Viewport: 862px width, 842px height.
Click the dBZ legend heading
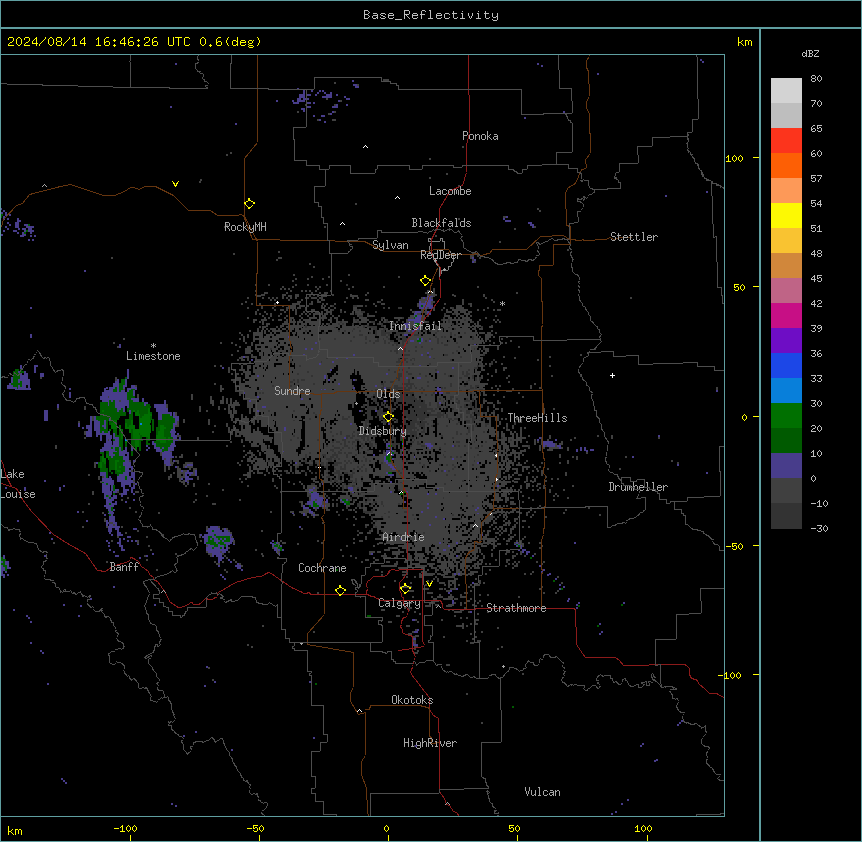810,53
